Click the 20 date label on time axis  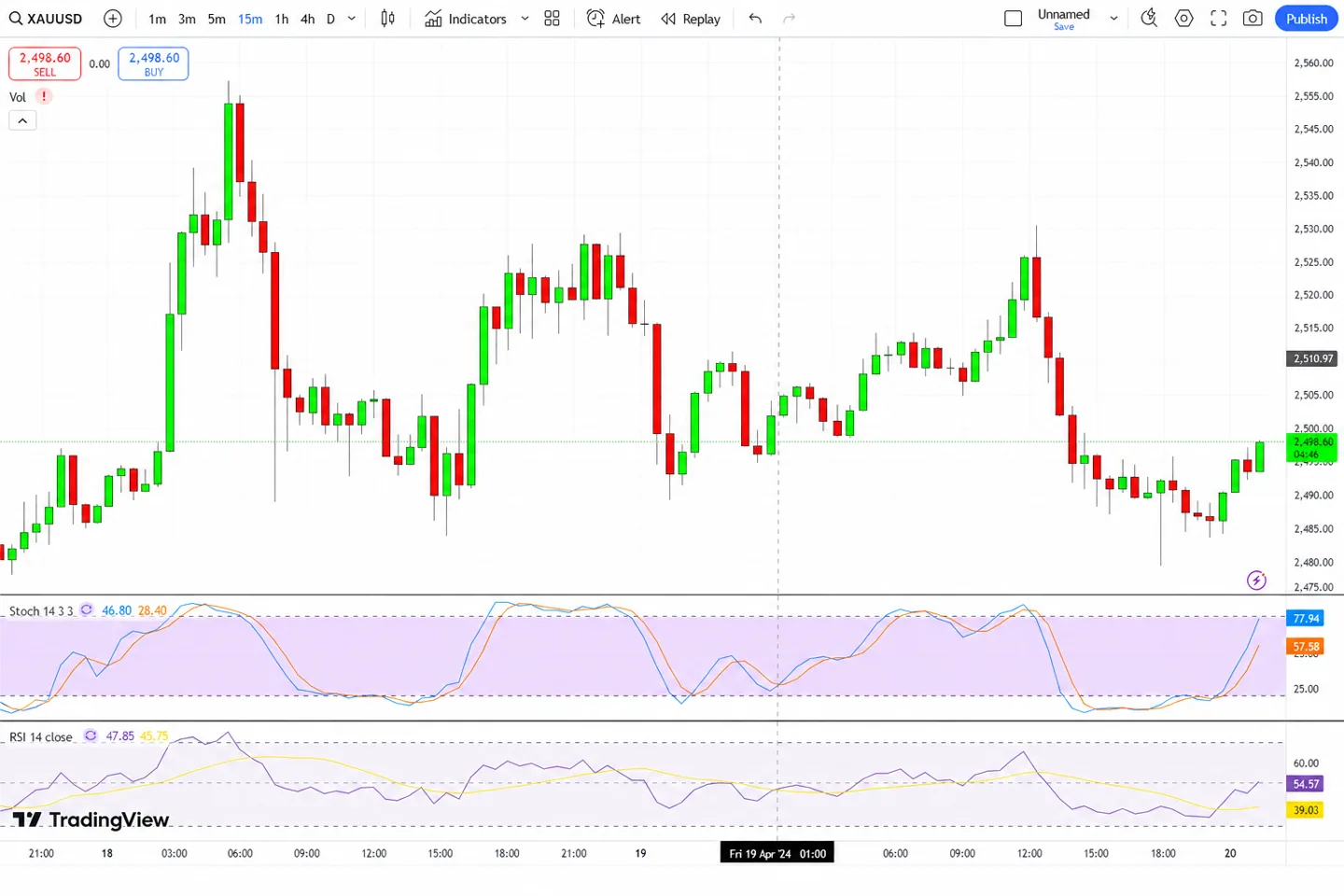[1230, 853]
